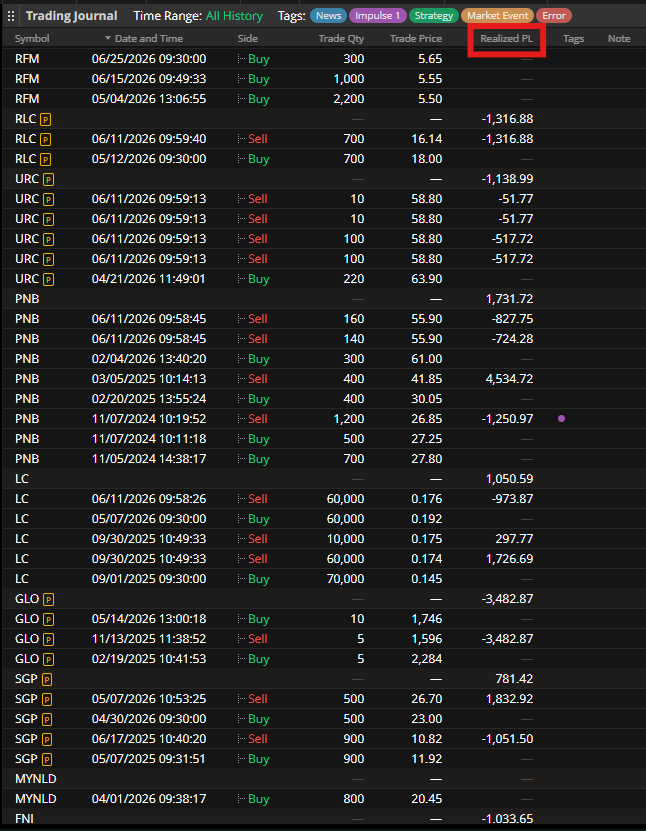Sort by the Trade Price column header
The height and width of the screenshot is (831, 646).
click(416, 39)
